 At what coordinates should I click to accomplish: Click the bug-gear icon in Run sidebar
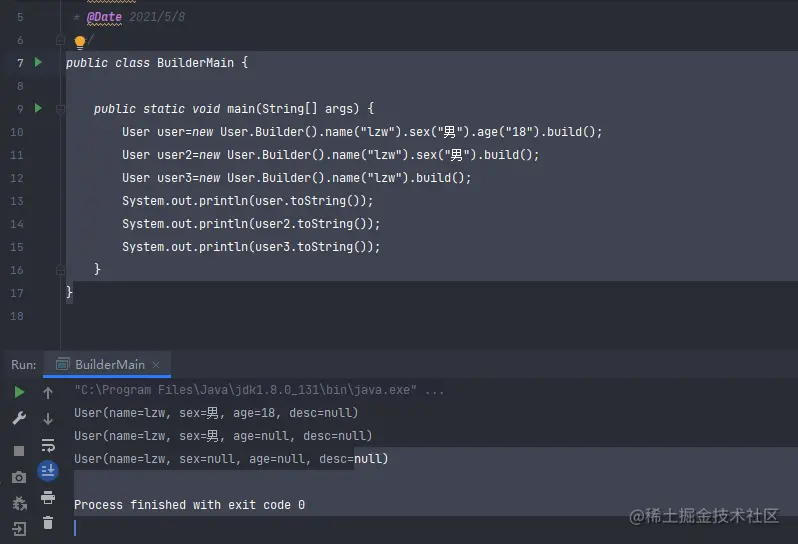(x=19, y=503)
